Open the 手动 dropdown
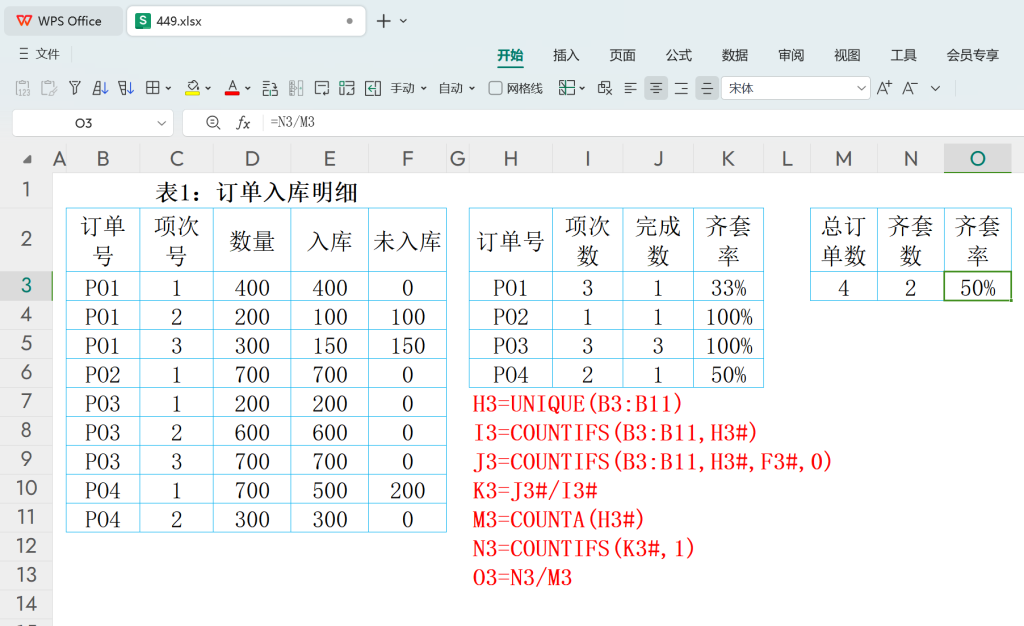The width and height of the screenshot is (1024, 626). pos(409,88)
